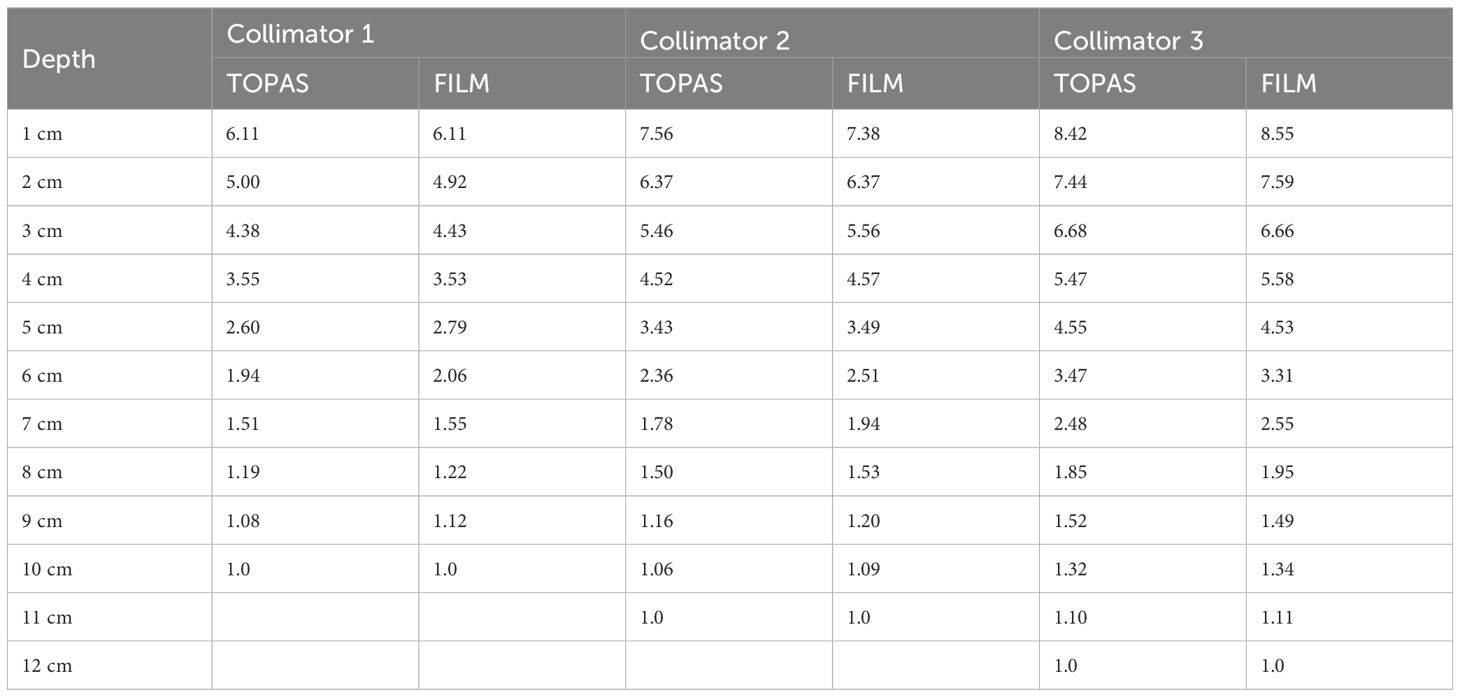The width and height of the screenshot is (1460, 697).
Task: Click the 7.56 value cell
Action: [x=657, y=134]
